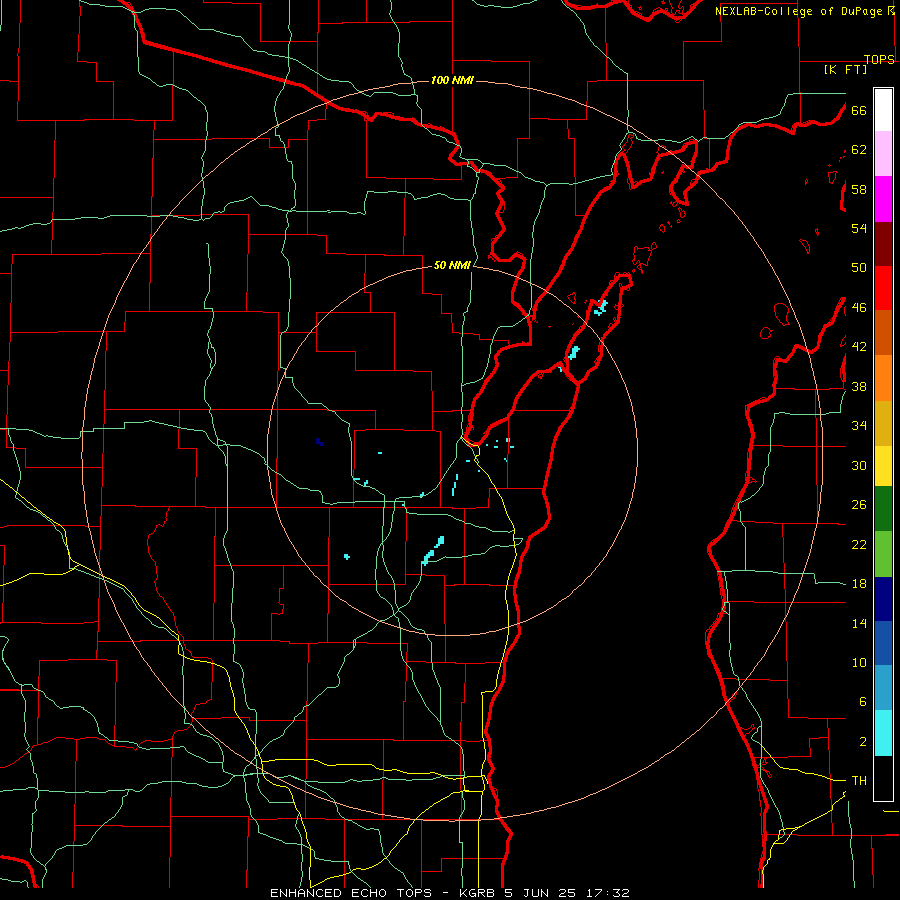
Task: Click the "58" legend value
Action: 859,189
